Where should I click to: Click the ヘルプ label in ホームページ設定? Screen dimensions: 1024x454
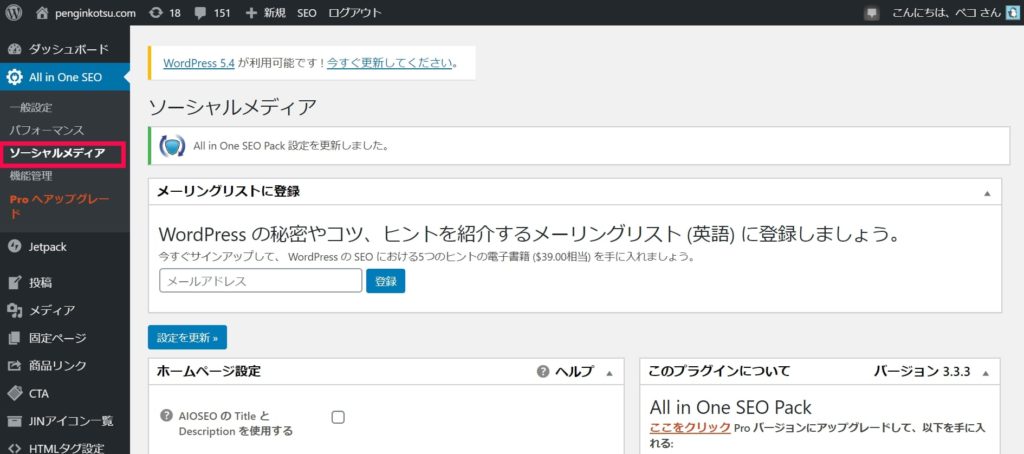(x=575, y=372)
